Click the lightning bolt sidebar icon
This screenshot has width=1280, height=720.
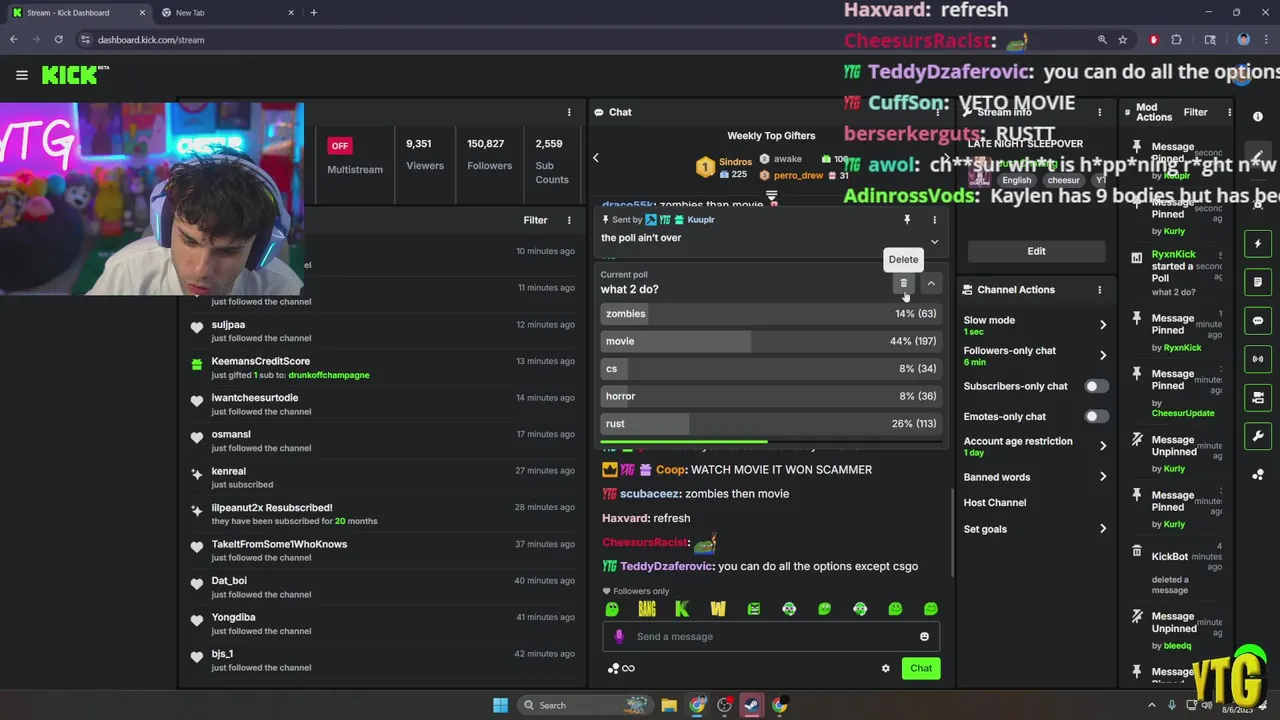pos(1258,244)
